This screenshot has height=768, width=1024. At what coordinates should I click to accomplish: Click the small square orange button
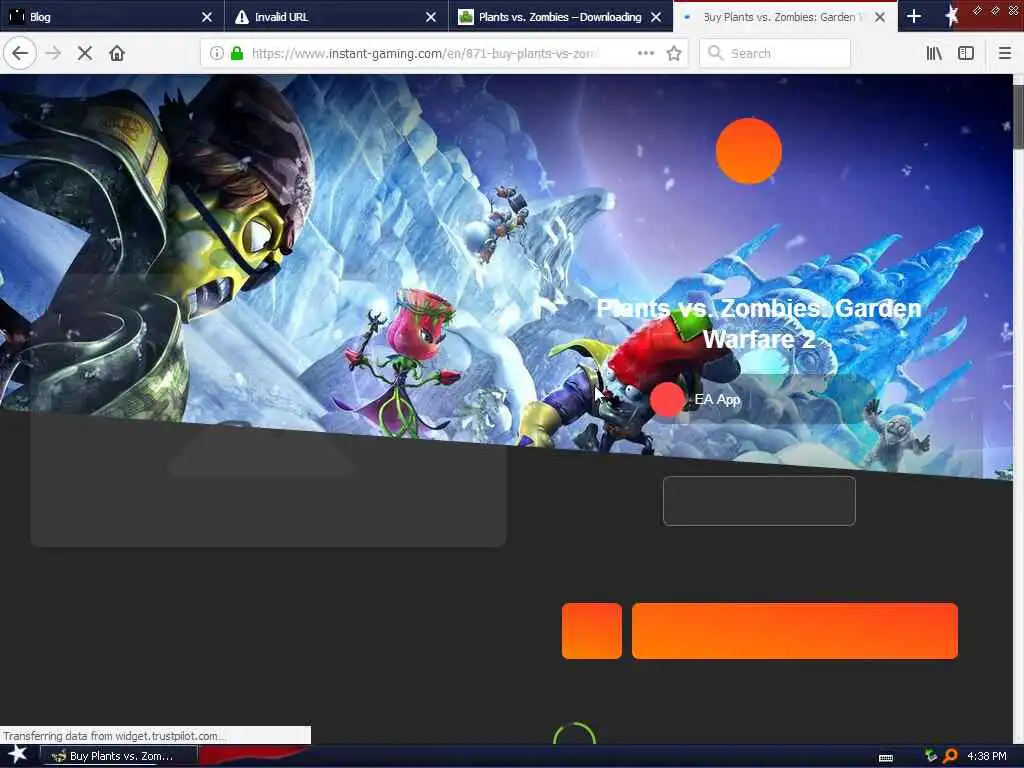click(592, 631)
